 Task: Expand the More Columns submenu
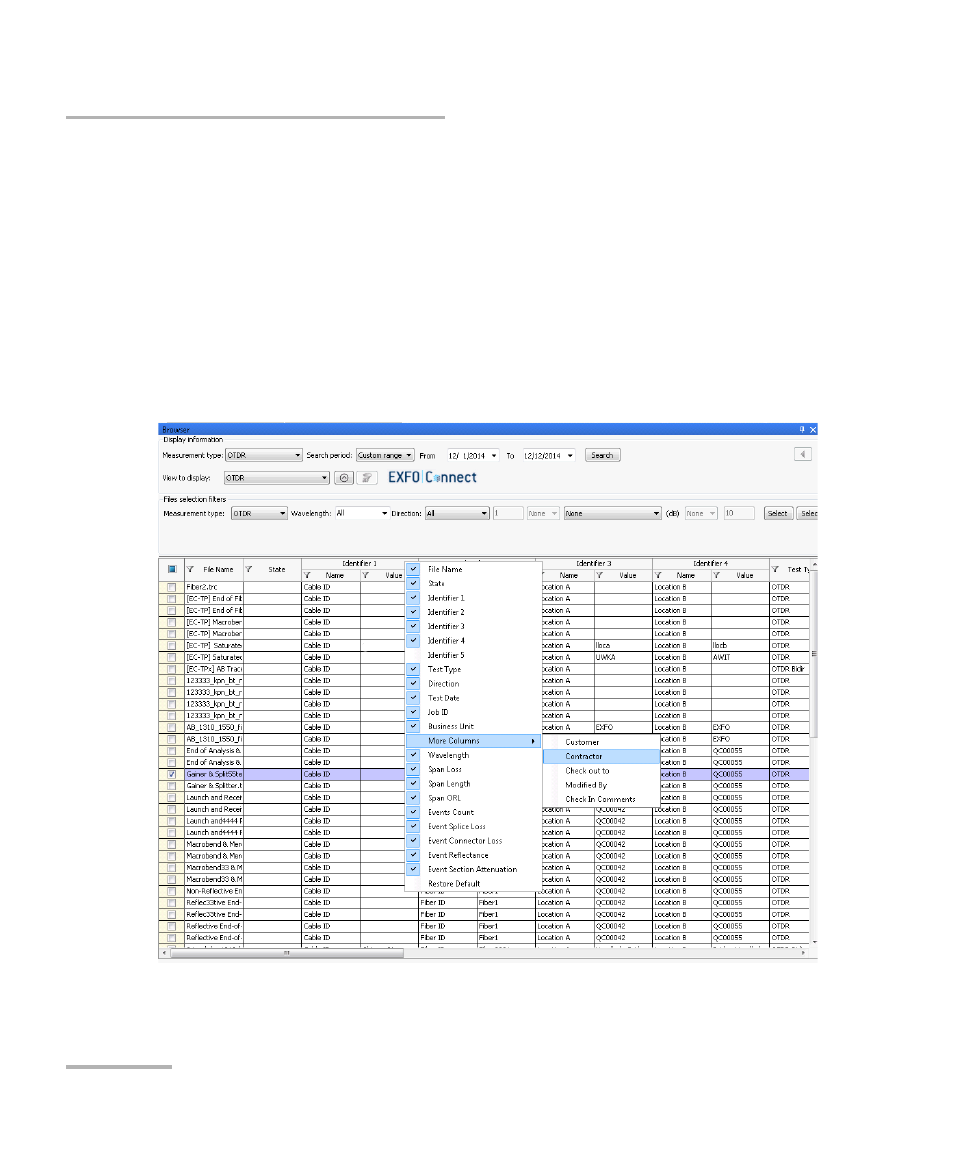[474, 741]
